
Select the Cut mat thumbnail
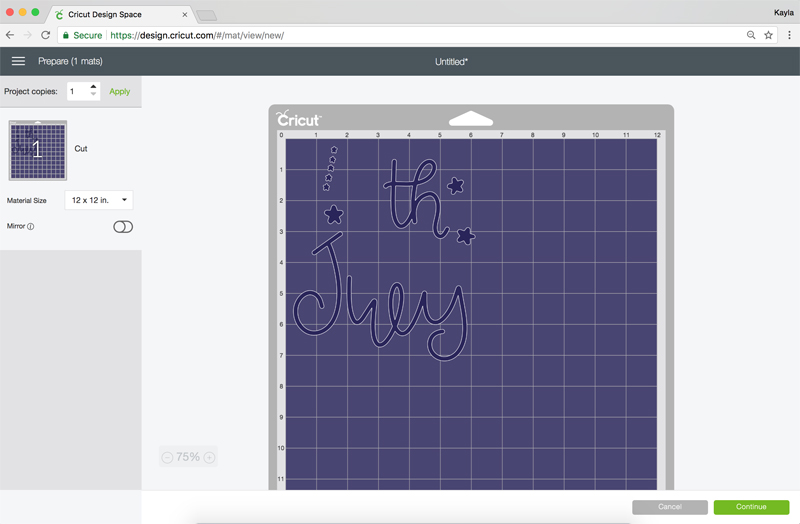click(x=38, y=150)
